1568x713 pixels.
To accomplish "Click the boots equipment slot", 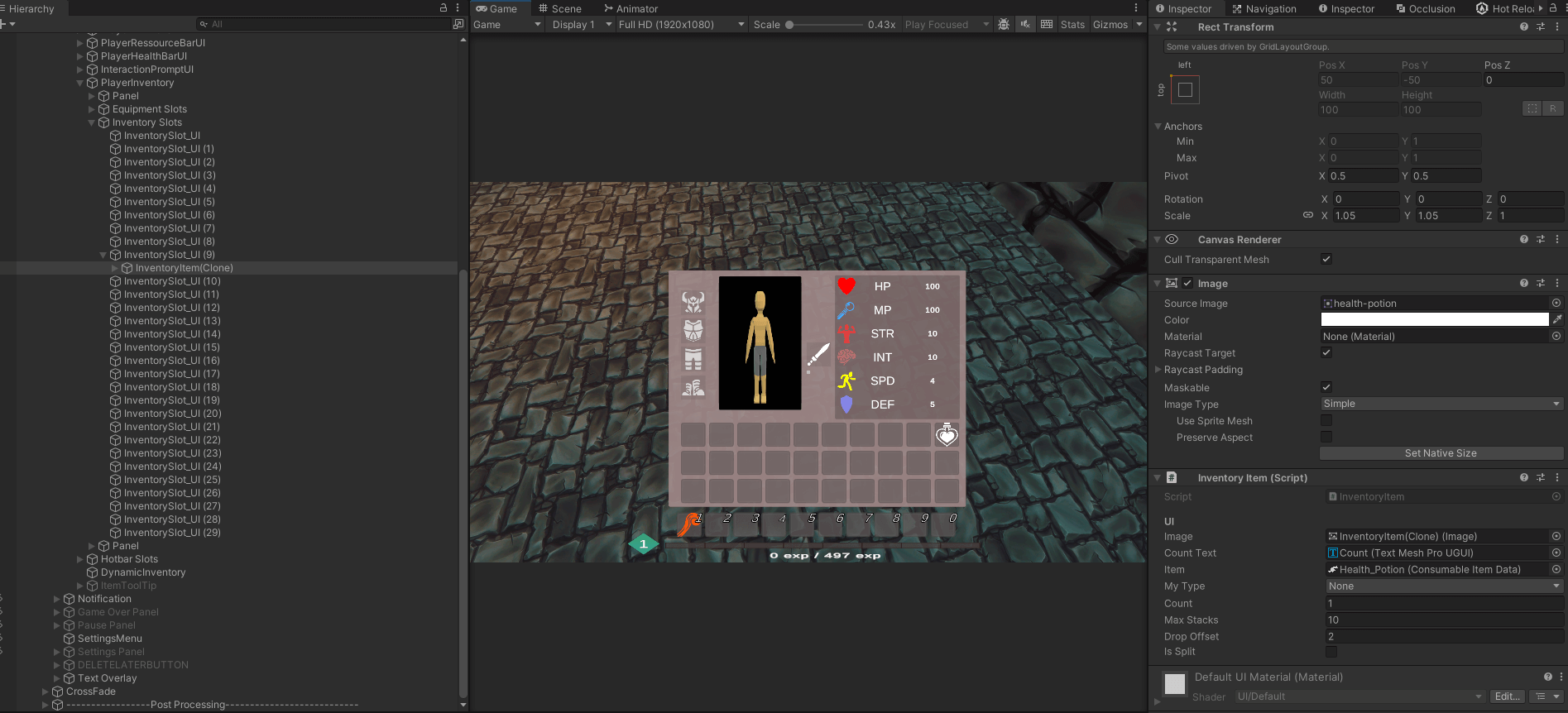I will click(693, 387).
